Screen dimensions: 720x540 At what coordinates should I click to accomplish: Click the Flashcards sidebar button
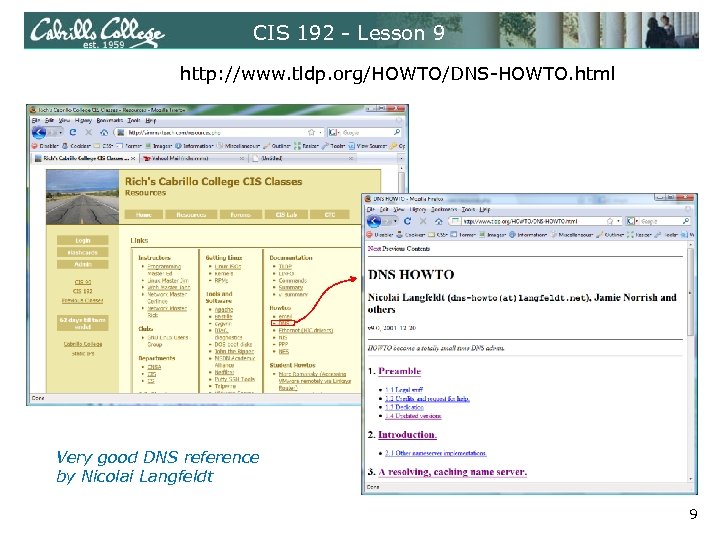(x=83, y=252)
